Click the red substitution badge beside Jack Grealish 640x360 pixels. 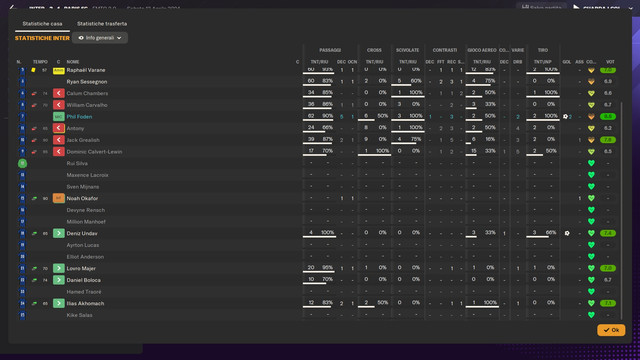coord(59,140)
